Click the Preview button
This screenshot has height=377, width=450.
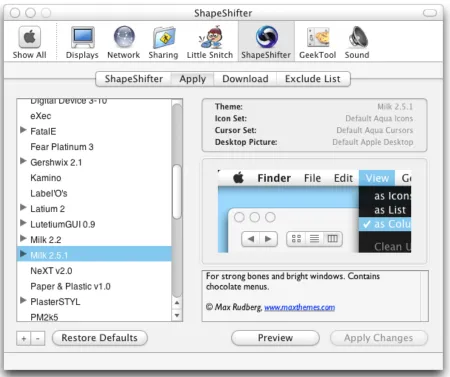point(275,338)
